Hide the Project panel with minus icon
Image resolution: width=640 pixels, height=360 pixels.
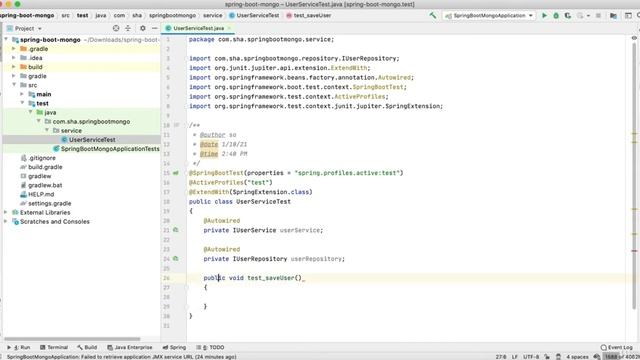tap(155, 28)
